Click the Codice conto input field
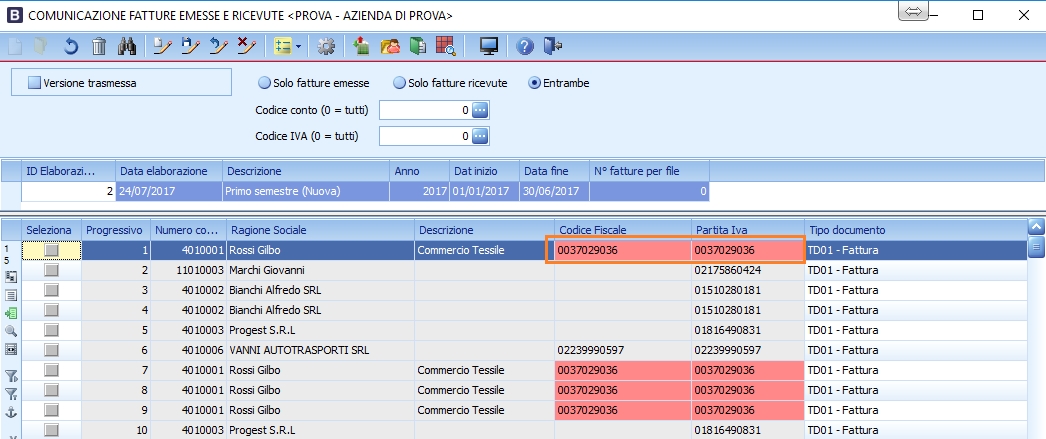Viewport: 1046px width, 439px height. tap(426, 110)
